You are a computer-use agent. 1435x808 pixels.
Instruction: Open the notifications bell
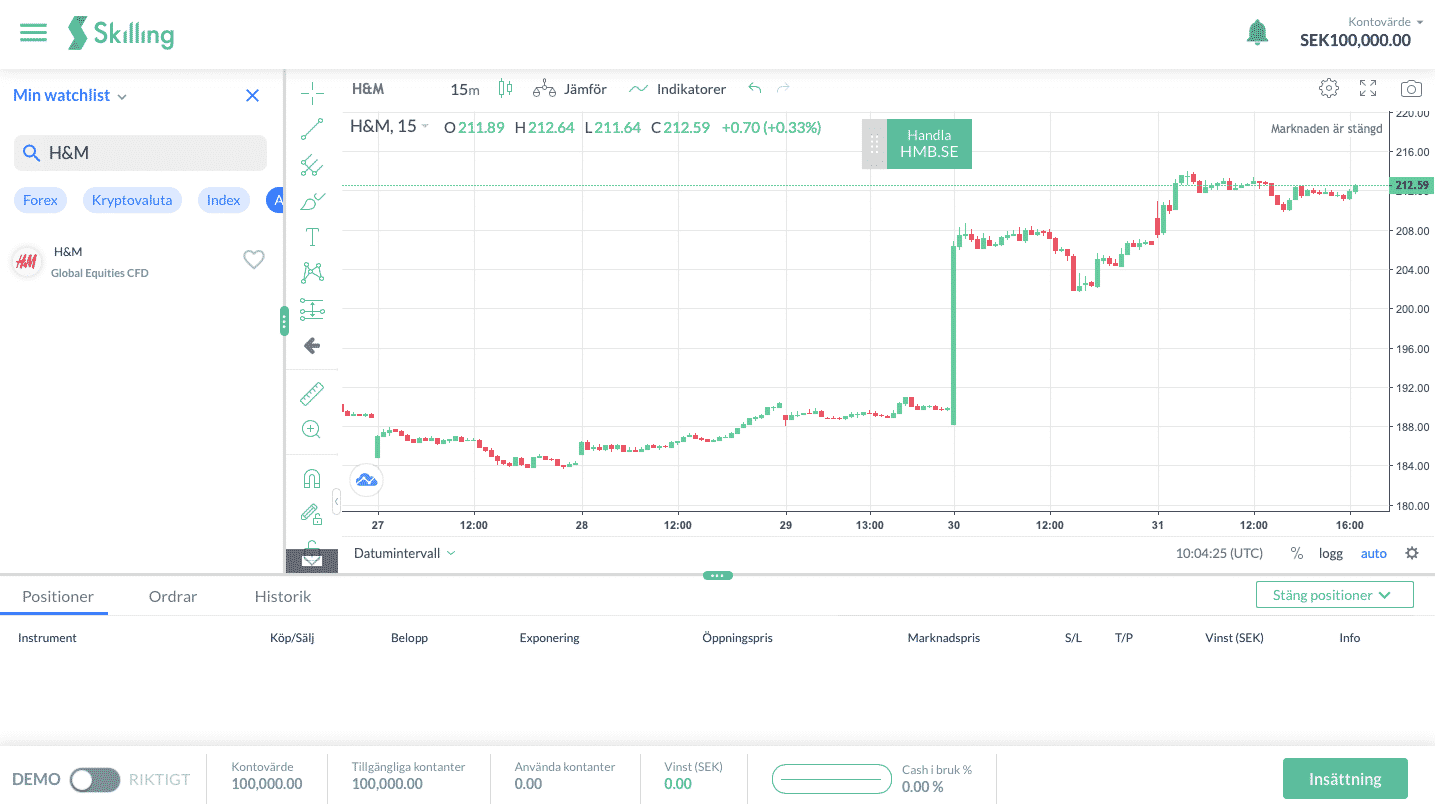coord(1257,33)
